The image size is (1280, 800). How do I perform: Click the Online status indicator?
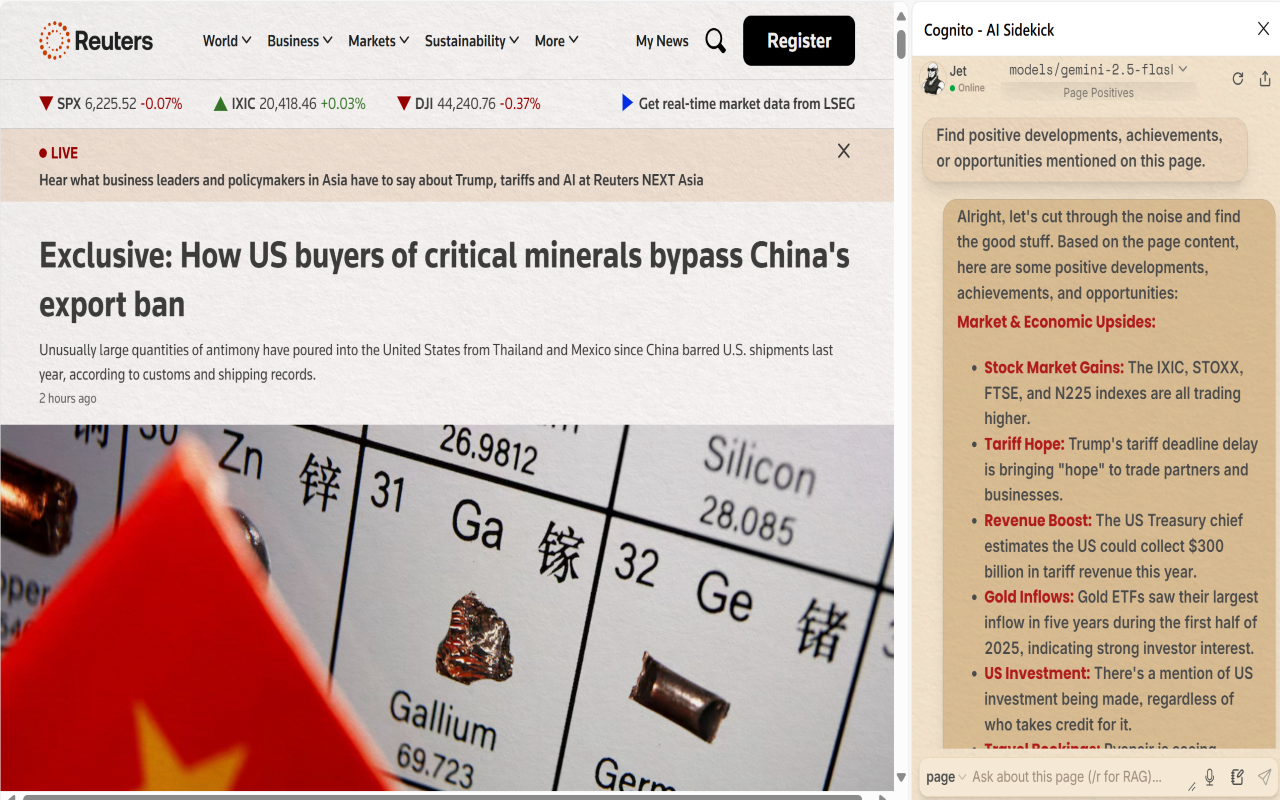(967, 88)
